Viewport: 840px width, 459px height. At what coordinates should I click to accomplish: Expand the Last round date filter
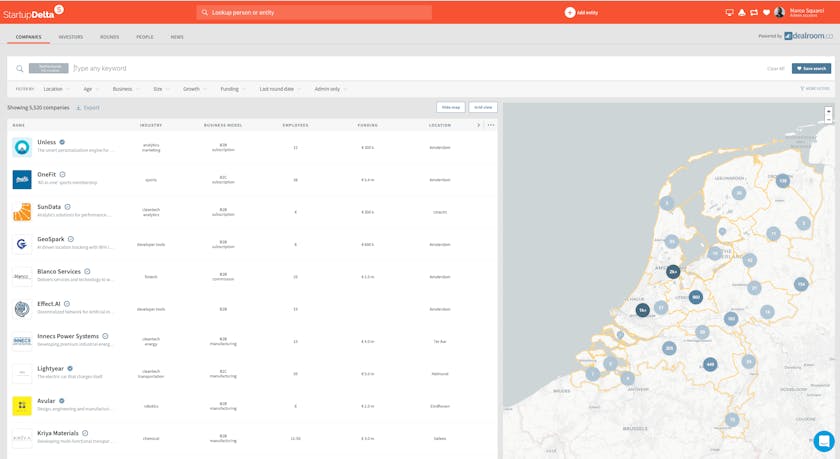[280, 89]
